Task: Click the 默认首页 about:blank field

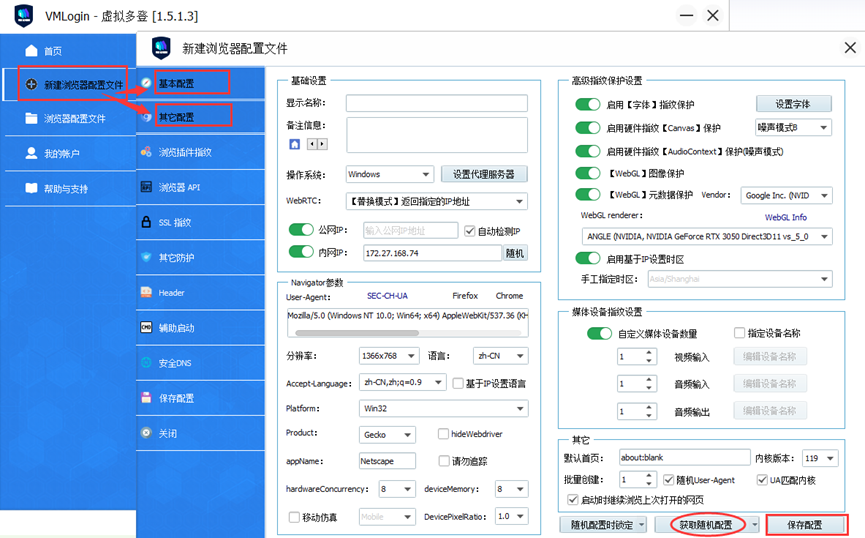Action: [685, 457]
